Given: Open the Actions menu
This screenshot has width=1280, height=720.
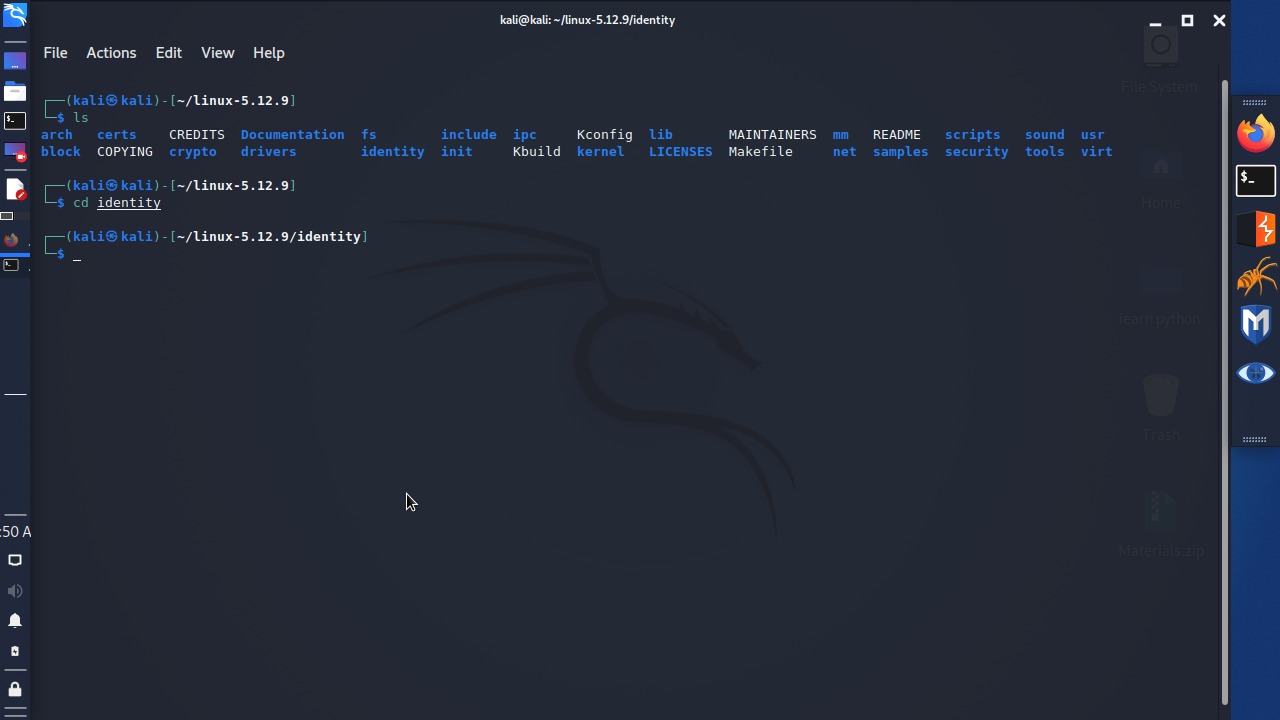Looking at the screenshot, I should pyautogui.click(x=111, y=53).
